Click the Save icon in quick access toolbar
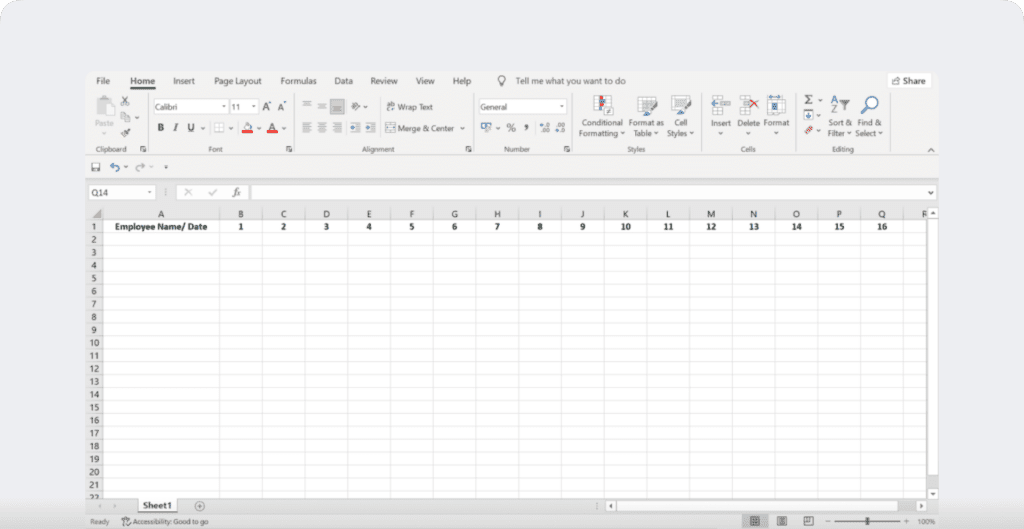 96,167
